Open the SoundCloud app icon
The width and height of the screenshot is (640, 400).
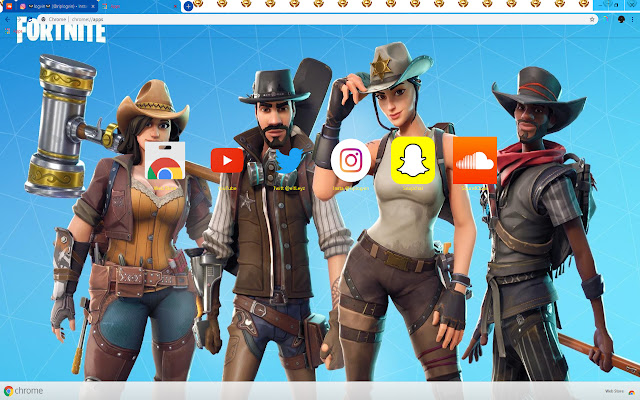click(x=475, y=160)
